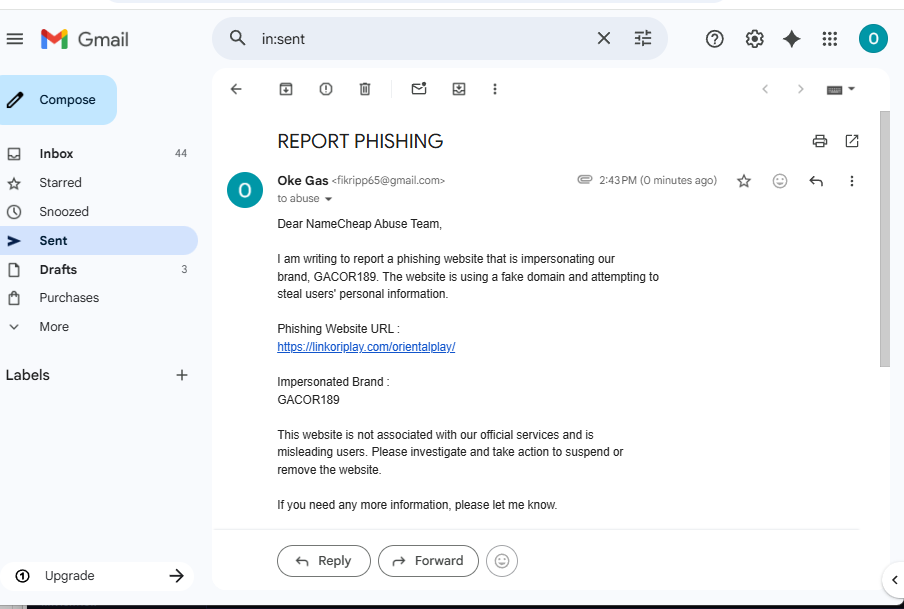Image resolution: width=904 pixels, height=609 pixels.
Task: Show details dropdown next to 'to abuse'
Action: point(329,199)
